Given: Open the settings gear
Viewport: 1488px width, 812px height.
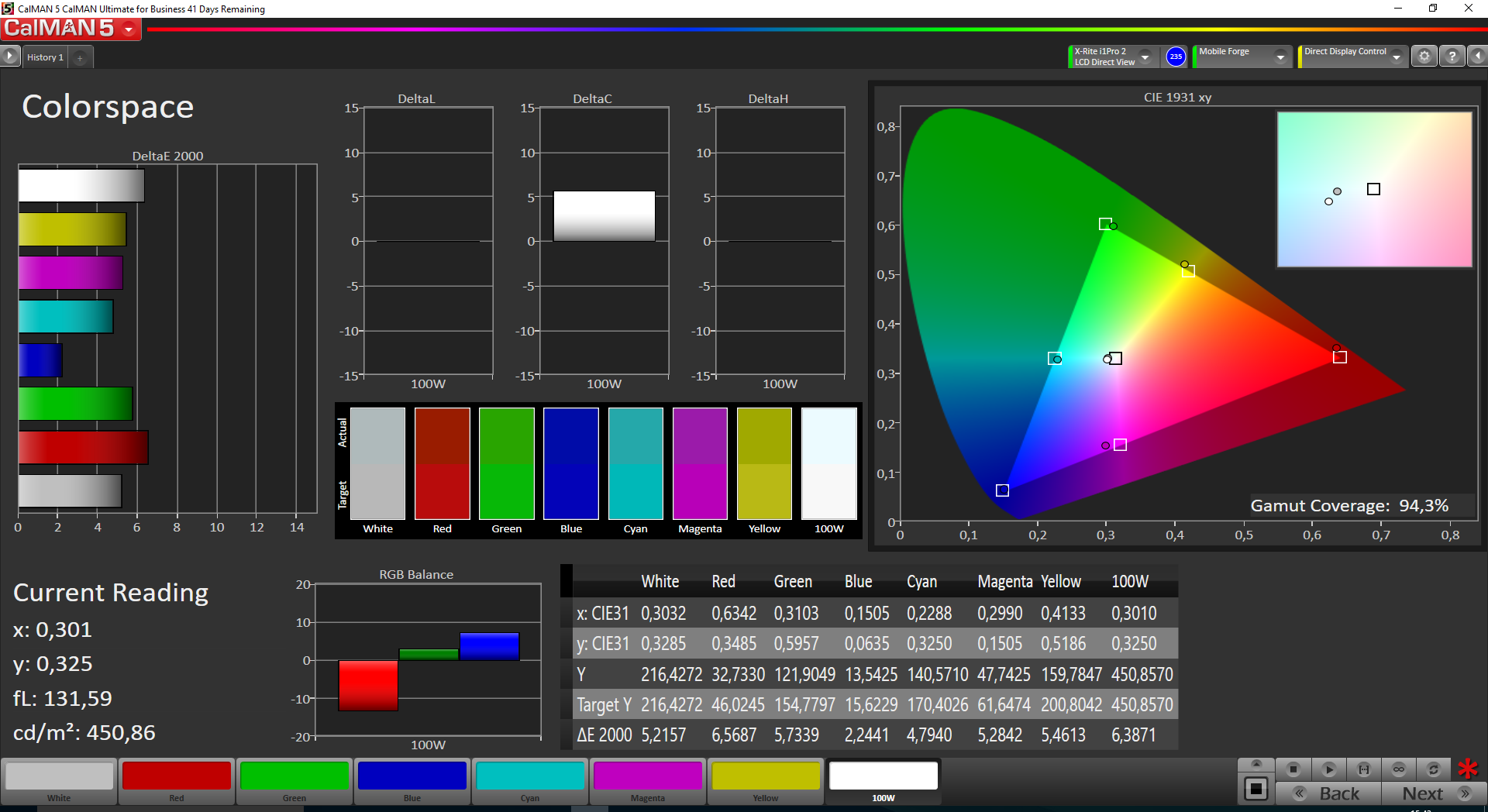Looking at the screenshot, I should [x=1424, y=57].
